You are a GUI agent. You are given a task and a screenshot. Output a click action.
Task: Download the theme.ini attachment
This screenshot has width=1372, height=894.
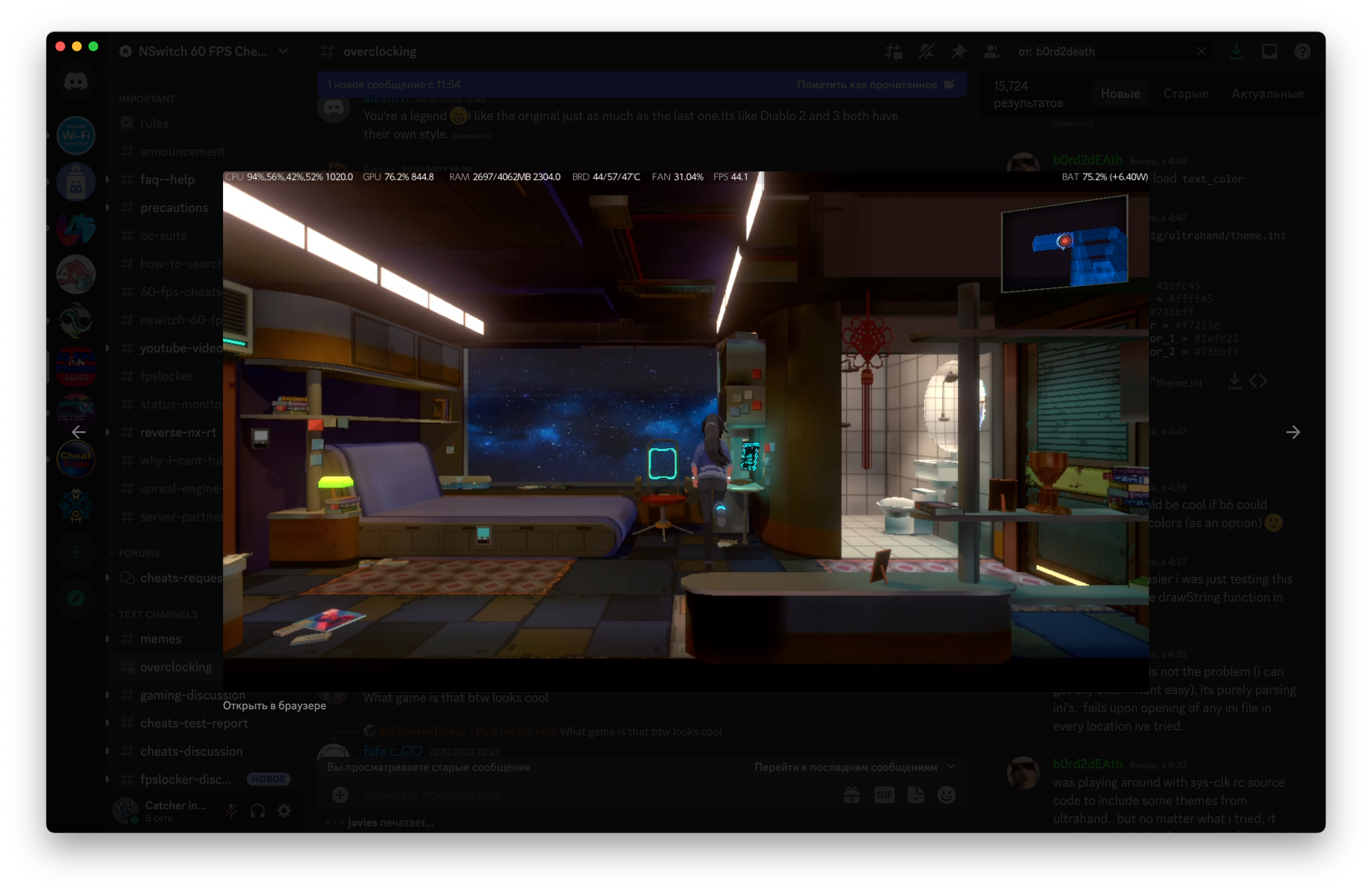pyautogui.click(x=1234, y=381)
